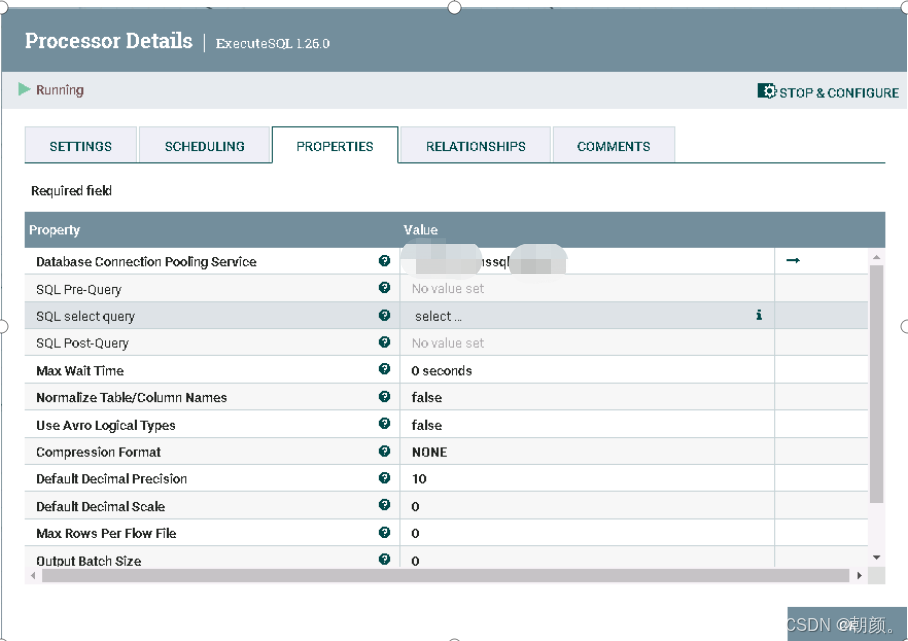Click the 'Property' column header

point(54,230)
